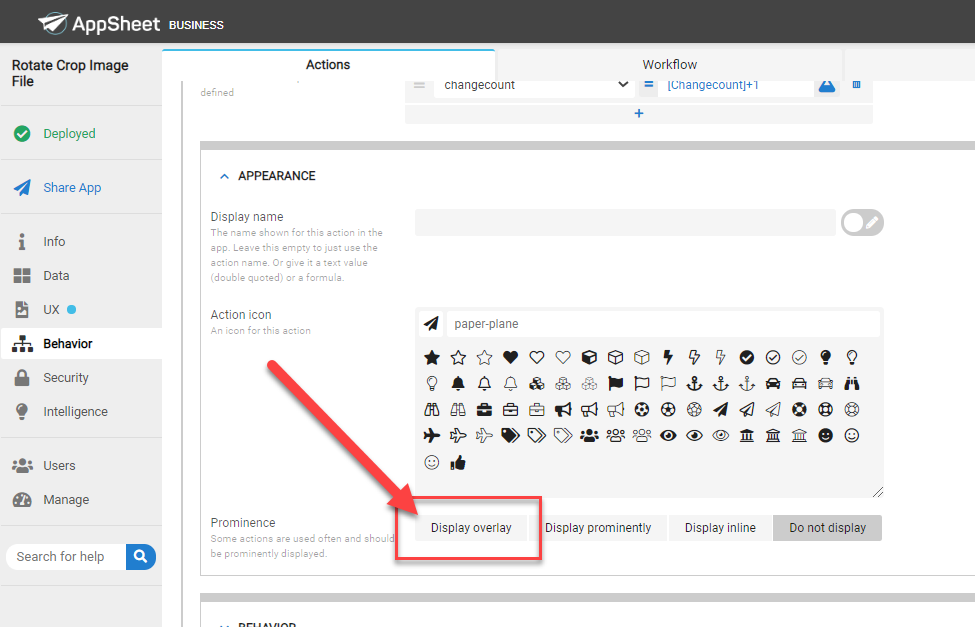This screenshot has height=627, width=975.
Task: Choose the solid users group icon in the grid
Action: click(x=589, y=435)
